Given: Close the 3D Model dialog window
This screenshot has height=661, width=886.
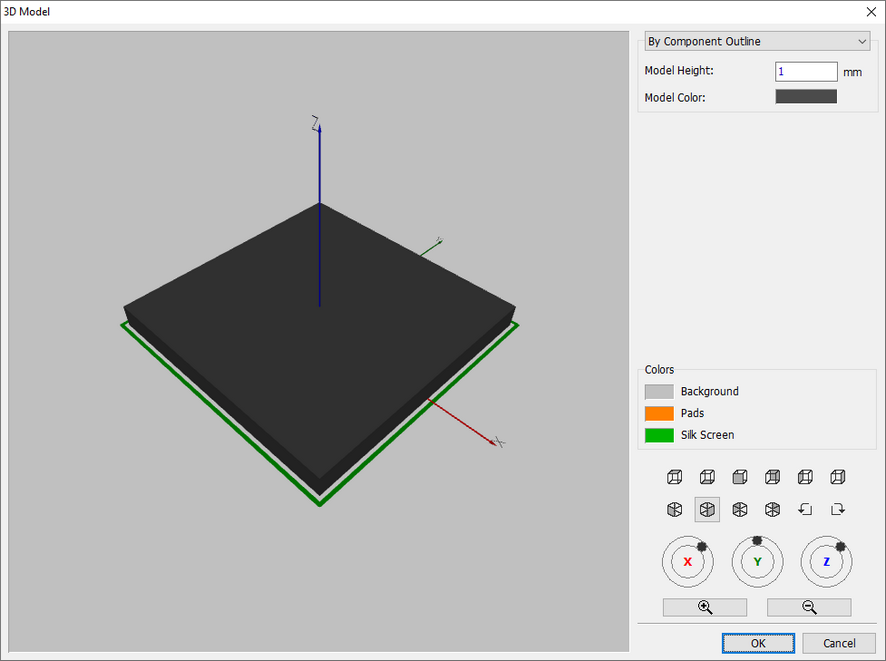Looking at the screenshot, I should point(871,11).
